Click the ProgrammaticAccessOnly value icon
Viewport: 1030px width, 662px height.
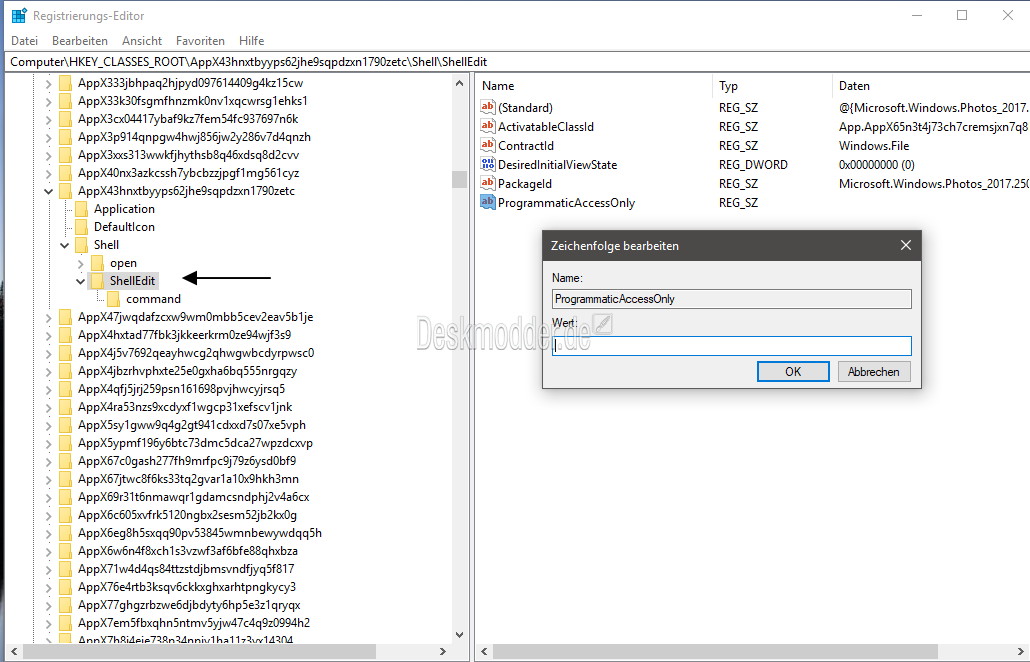pyautogui.click(x=487, y=202)
